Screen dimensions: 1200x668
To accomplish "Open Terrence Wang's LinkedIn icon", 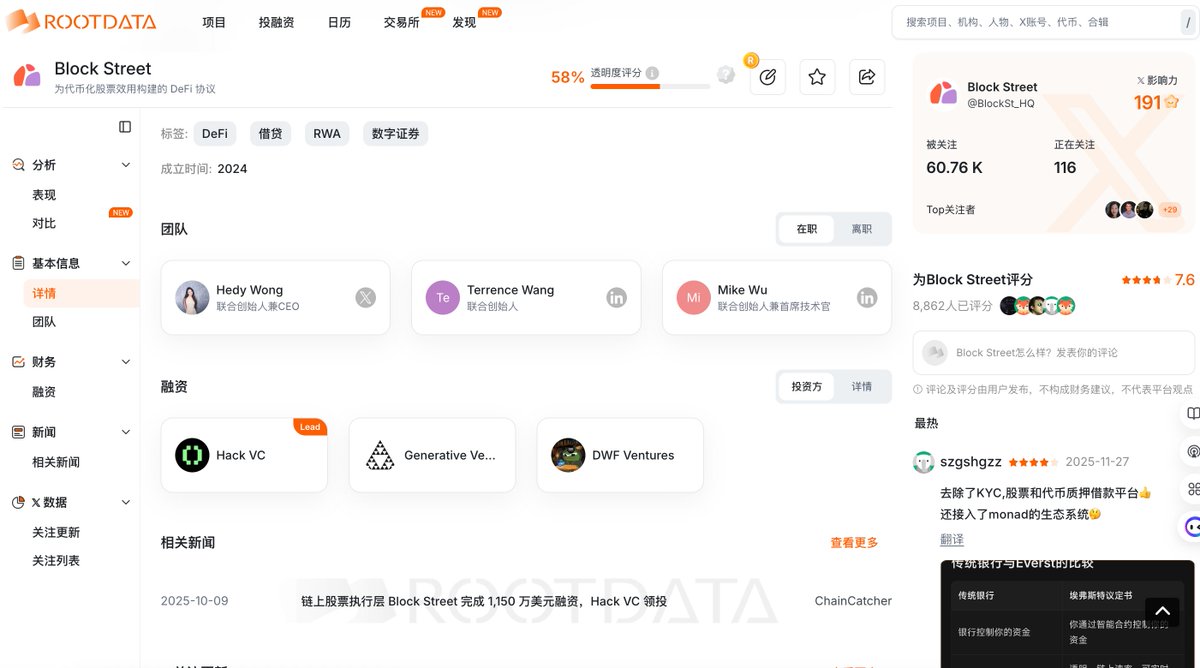I will point(617,297).
